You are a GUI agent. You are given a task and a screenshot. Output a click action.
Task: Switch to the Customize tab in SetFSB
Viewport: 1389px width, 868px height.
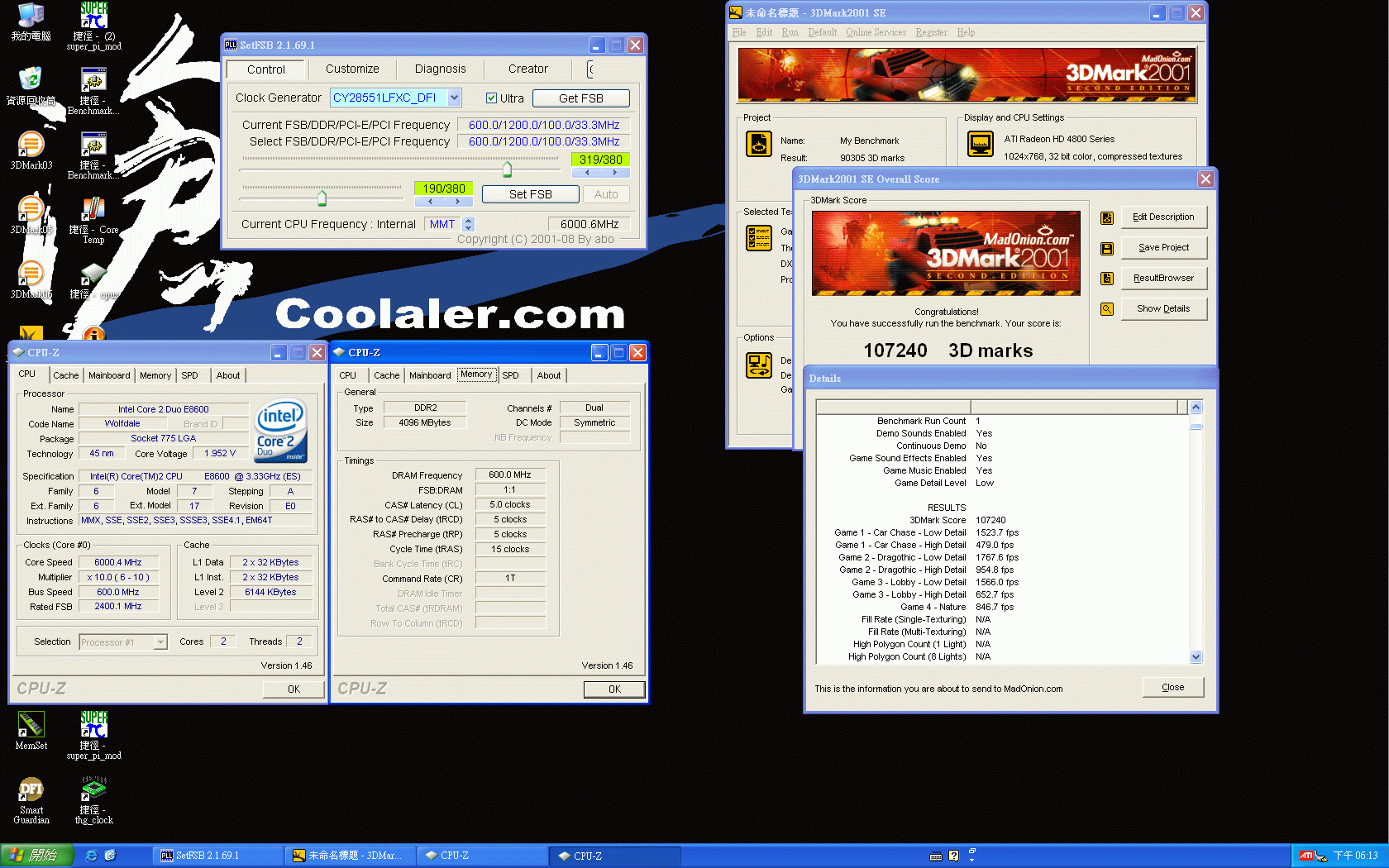pos(352,69)
